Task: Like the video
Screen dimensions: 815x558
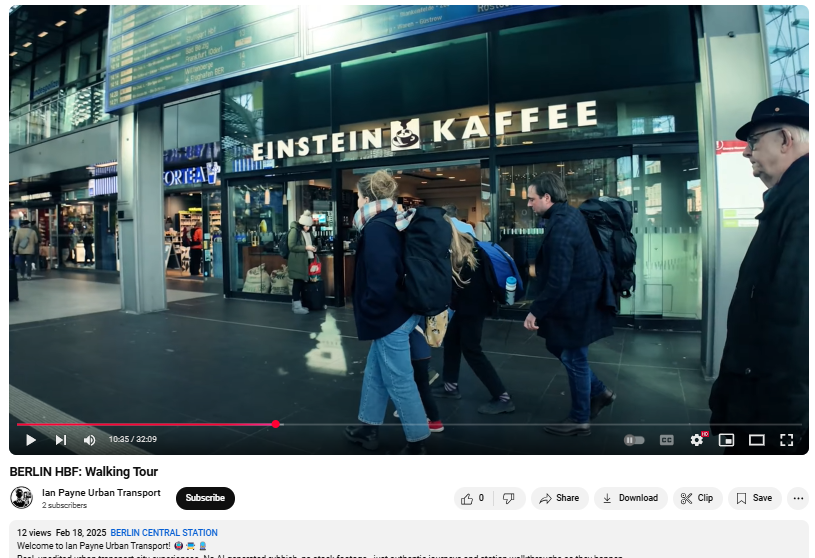Action: pyautogui.click(x=472, y=498)
